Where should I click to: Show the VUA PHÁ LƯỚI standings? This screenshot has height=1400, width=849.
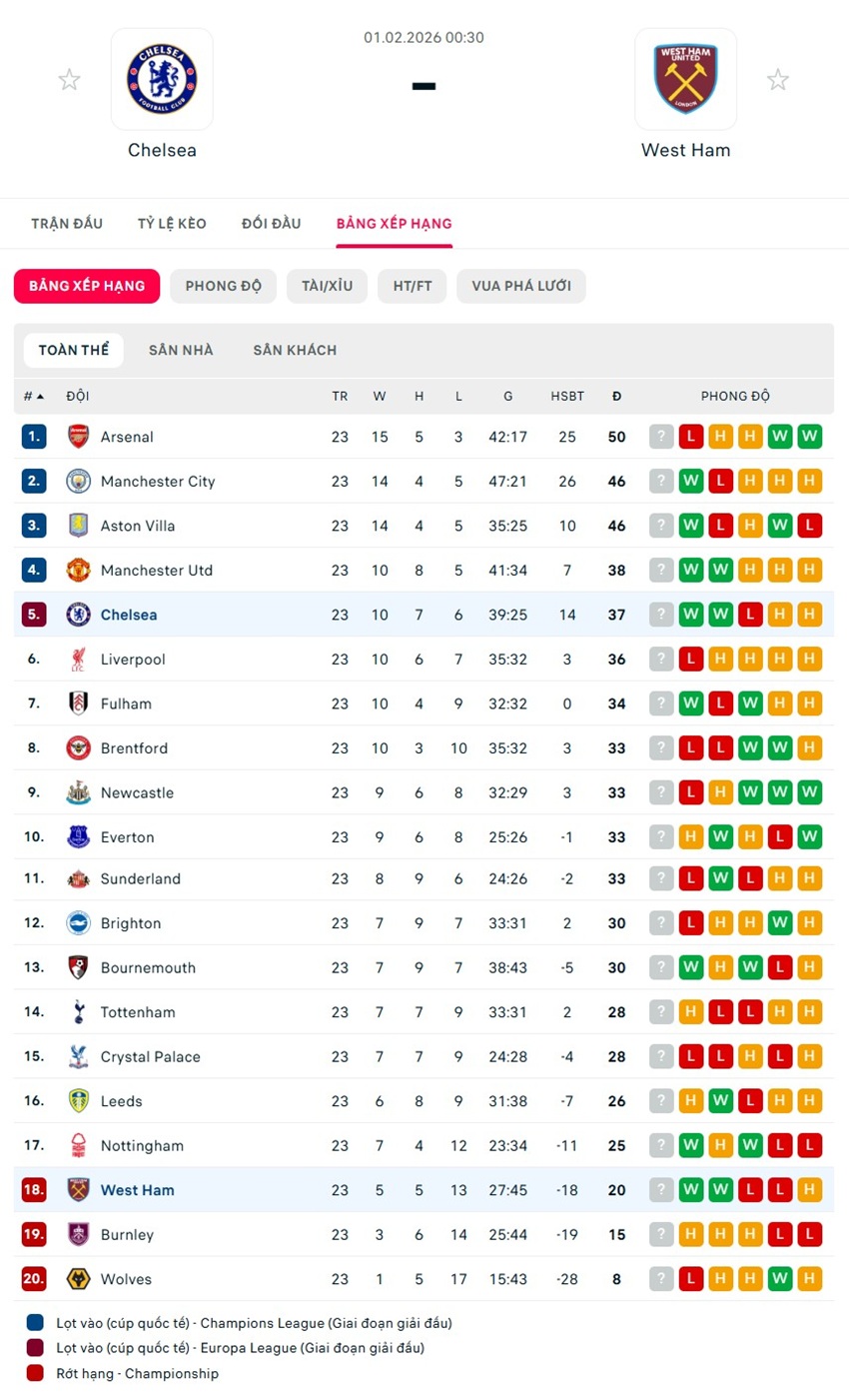(520, 286)
